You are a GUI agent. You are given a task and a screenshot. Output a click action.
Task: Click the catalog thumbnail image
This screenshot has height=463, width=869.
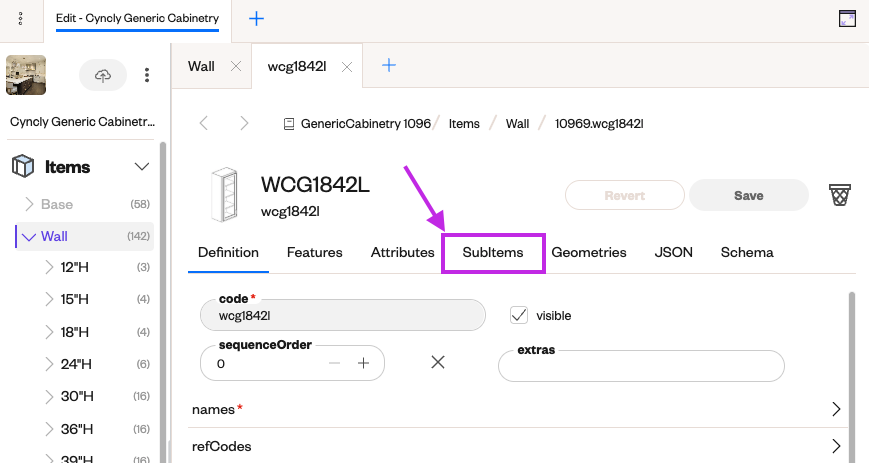[x=26, y=75]
